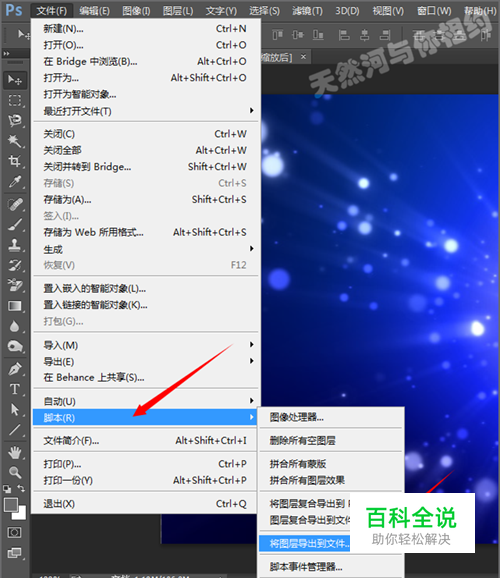Select the Clone Stamp tool
This screenshot has height=578, width=500.
[15, 245]
